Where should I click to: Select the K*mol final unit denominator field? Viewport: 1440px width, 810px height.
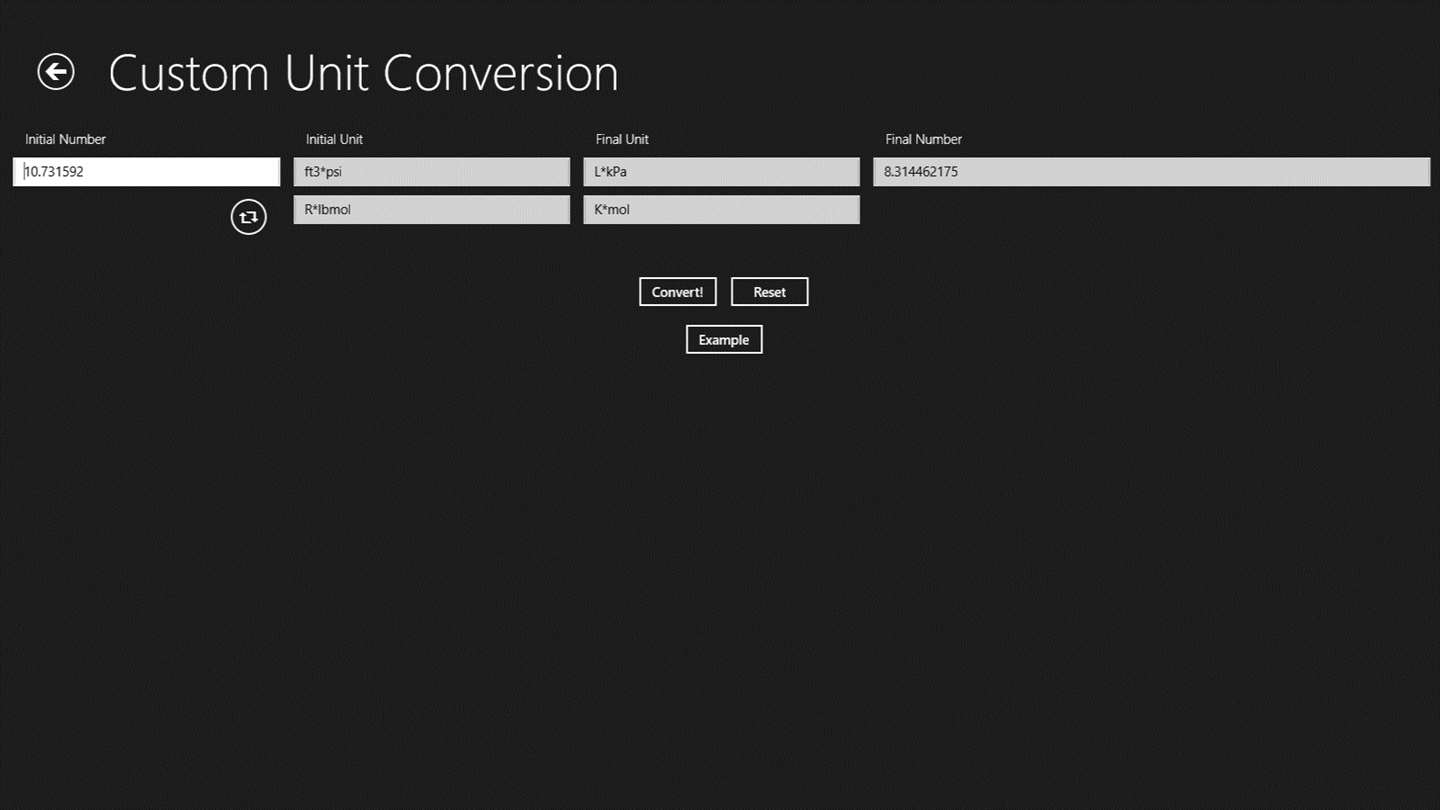click(721, 210)
